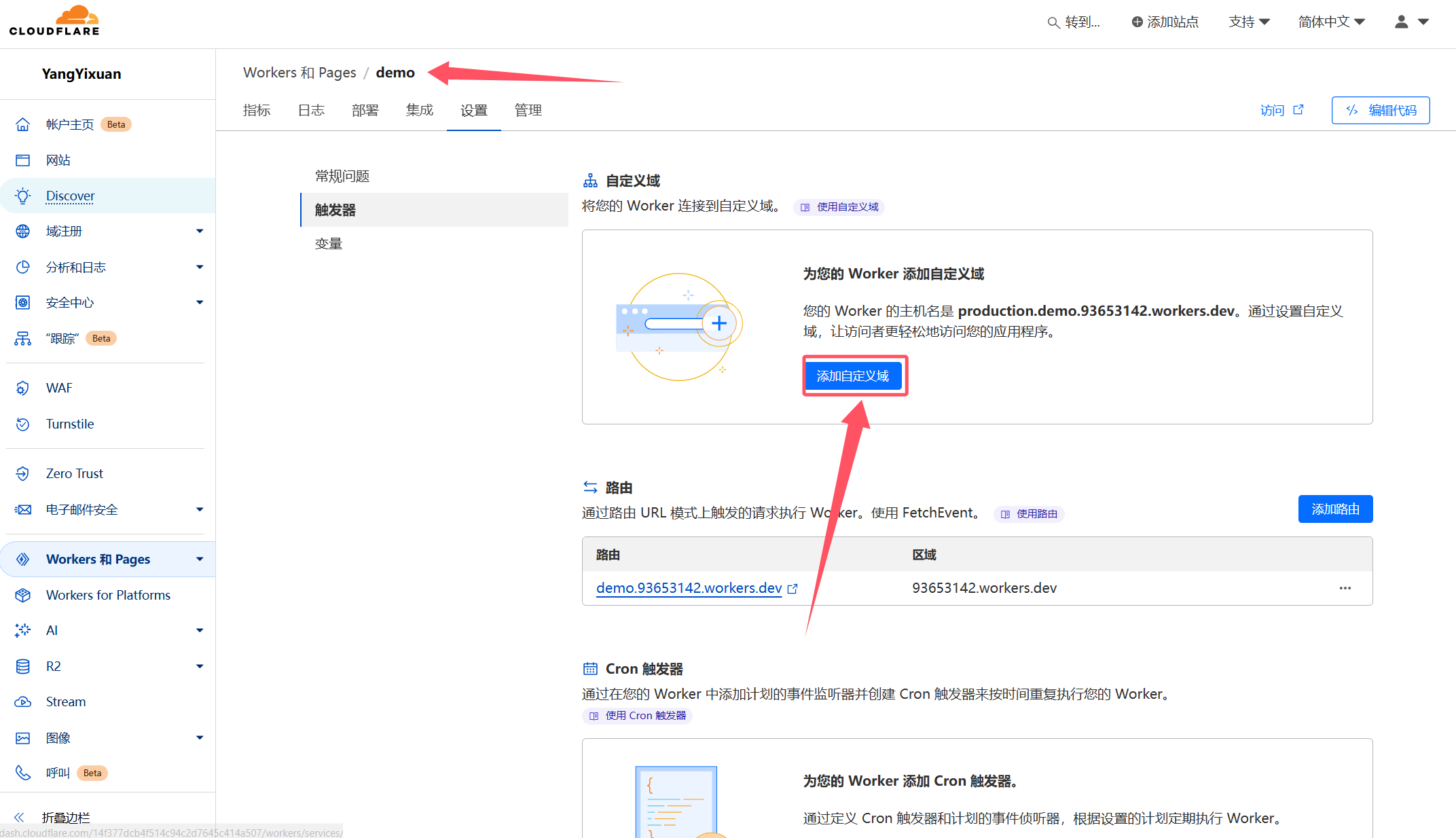Click the 93653142.workers.dev zone cell
Image resolution: width=1456 pixels, height=838 pixels.
984,588
